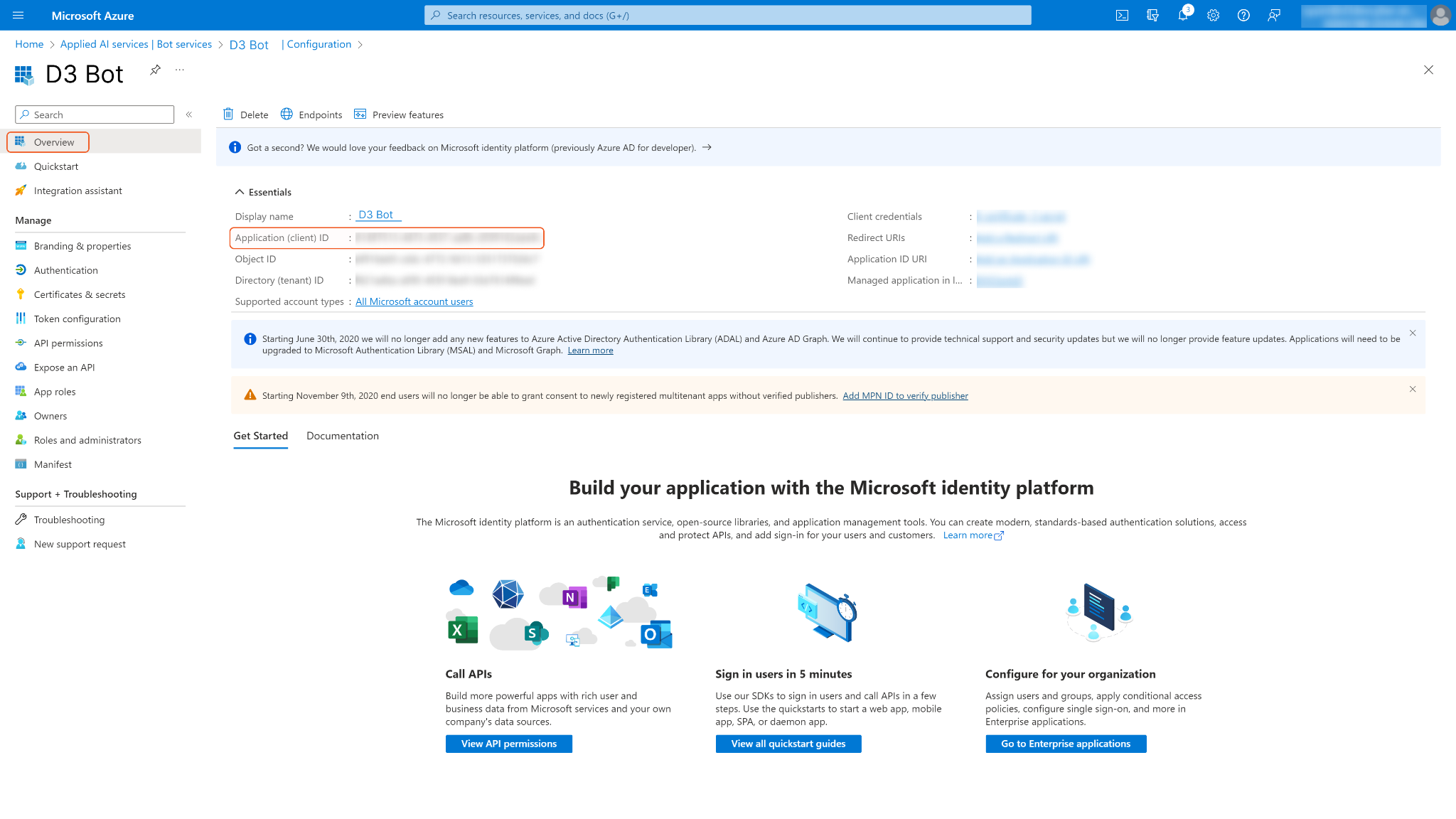Viewport: 1456px width, 819px height.
Task: Open the notifications bell
Action: coord(1183,15)
